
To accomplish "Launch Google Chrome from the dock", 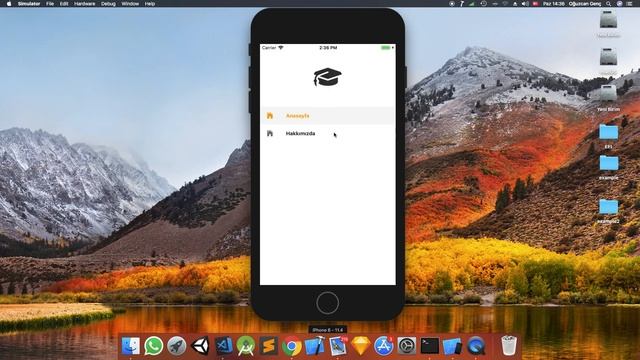I will (291, 346).
